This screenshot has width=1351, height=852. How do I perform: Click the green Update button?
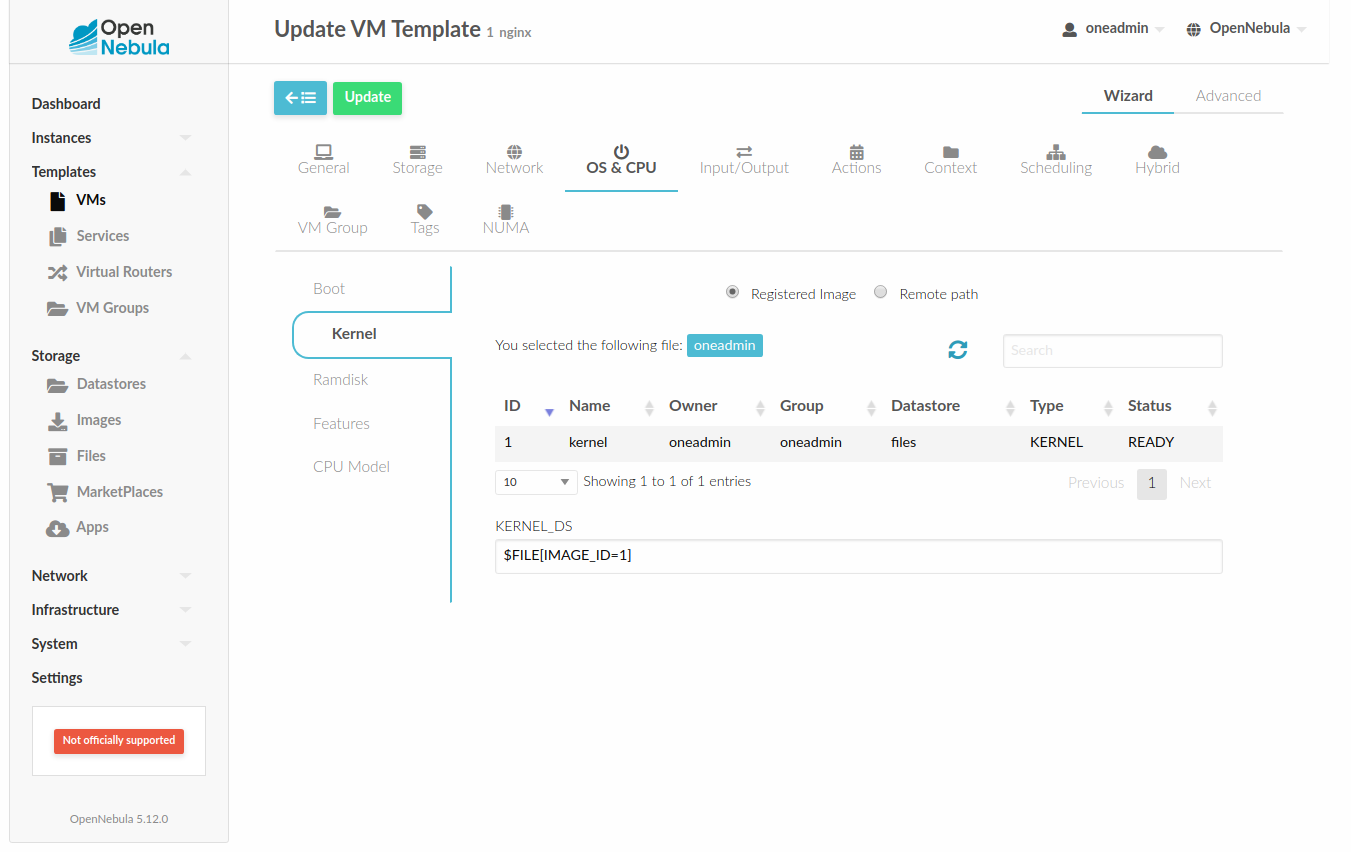367,98
